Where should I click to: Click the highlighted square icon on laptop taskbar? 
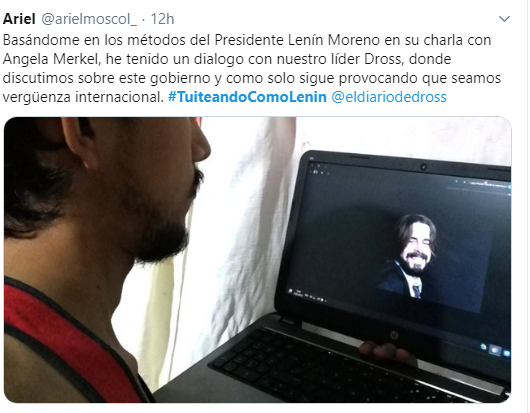(x=495, y=350)
